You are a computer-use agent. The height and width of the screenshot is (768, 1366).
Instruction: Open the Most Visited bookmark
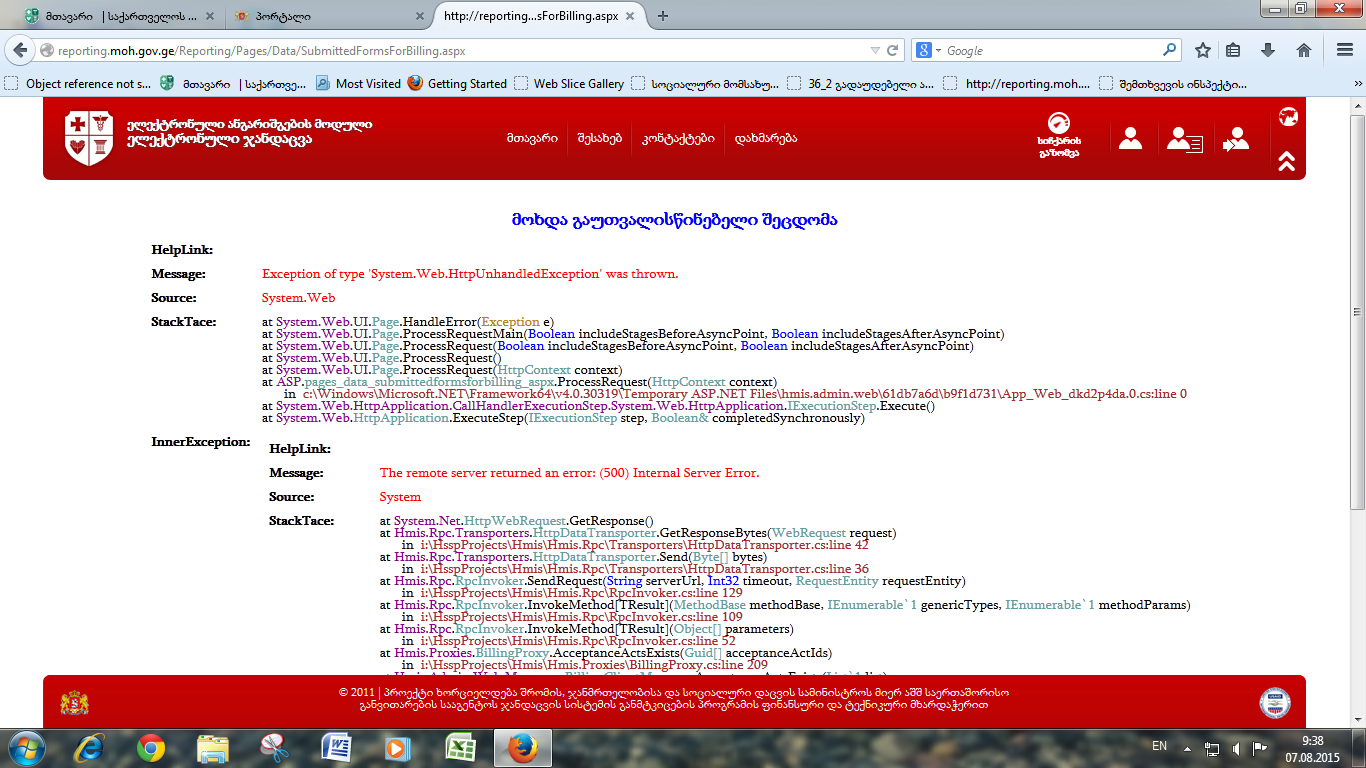pyautogui.click(x=358, y=84)
